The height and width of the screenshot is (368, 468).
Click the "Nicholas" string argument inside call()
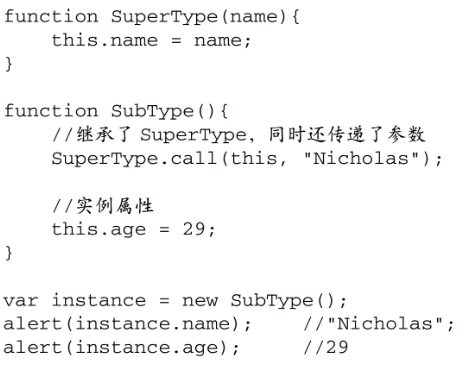(361, 158)
